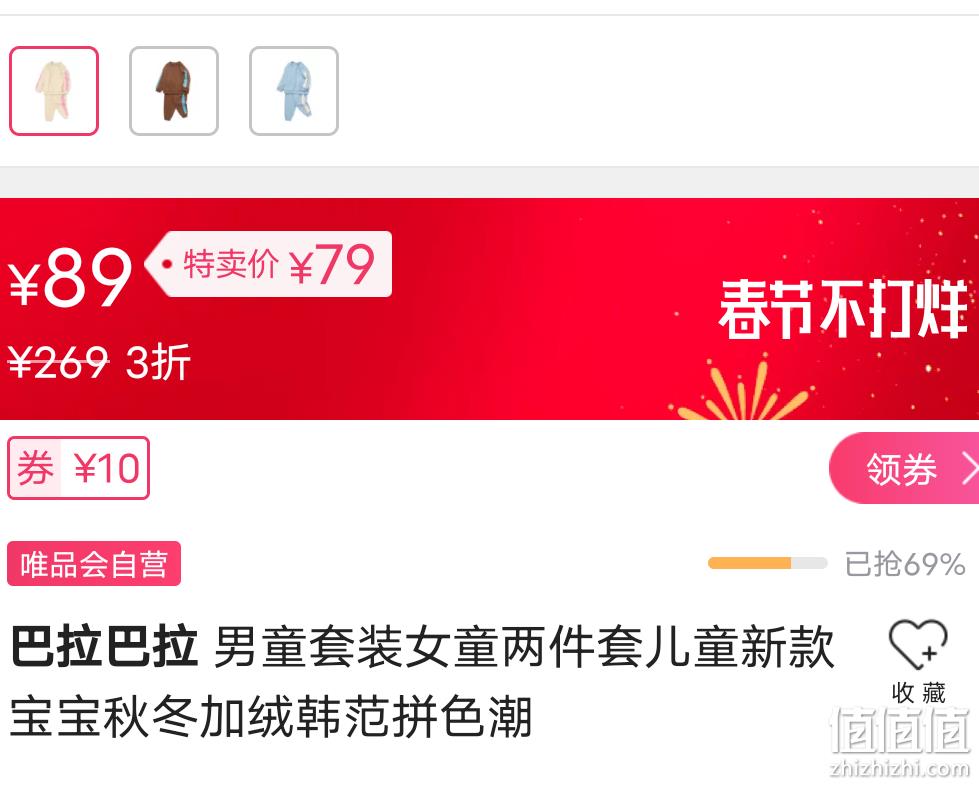
Task: Click the 已抢69% text
Action: [x=905, y=564]
